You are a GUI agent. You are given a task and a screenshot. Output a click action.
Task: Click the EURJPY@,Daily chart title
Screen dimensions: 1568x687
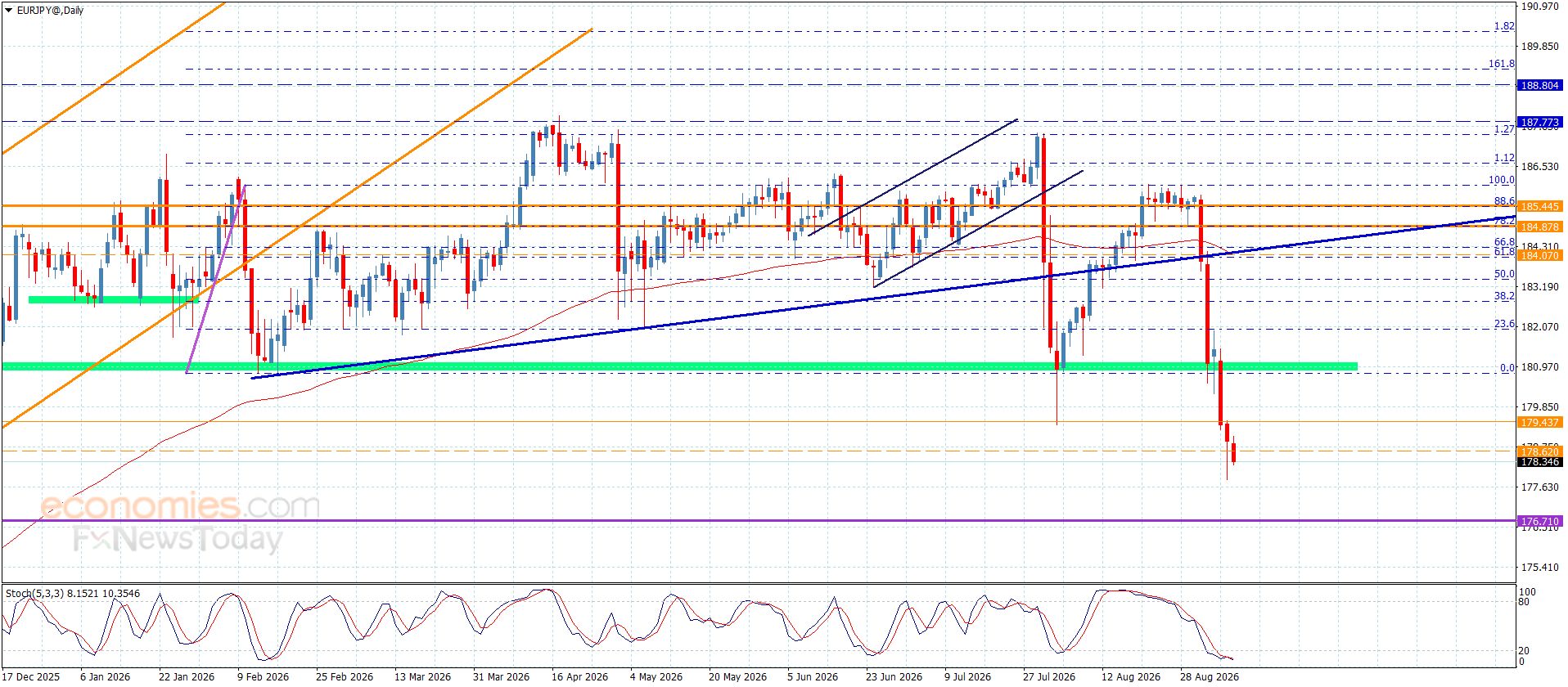[50, 11]
